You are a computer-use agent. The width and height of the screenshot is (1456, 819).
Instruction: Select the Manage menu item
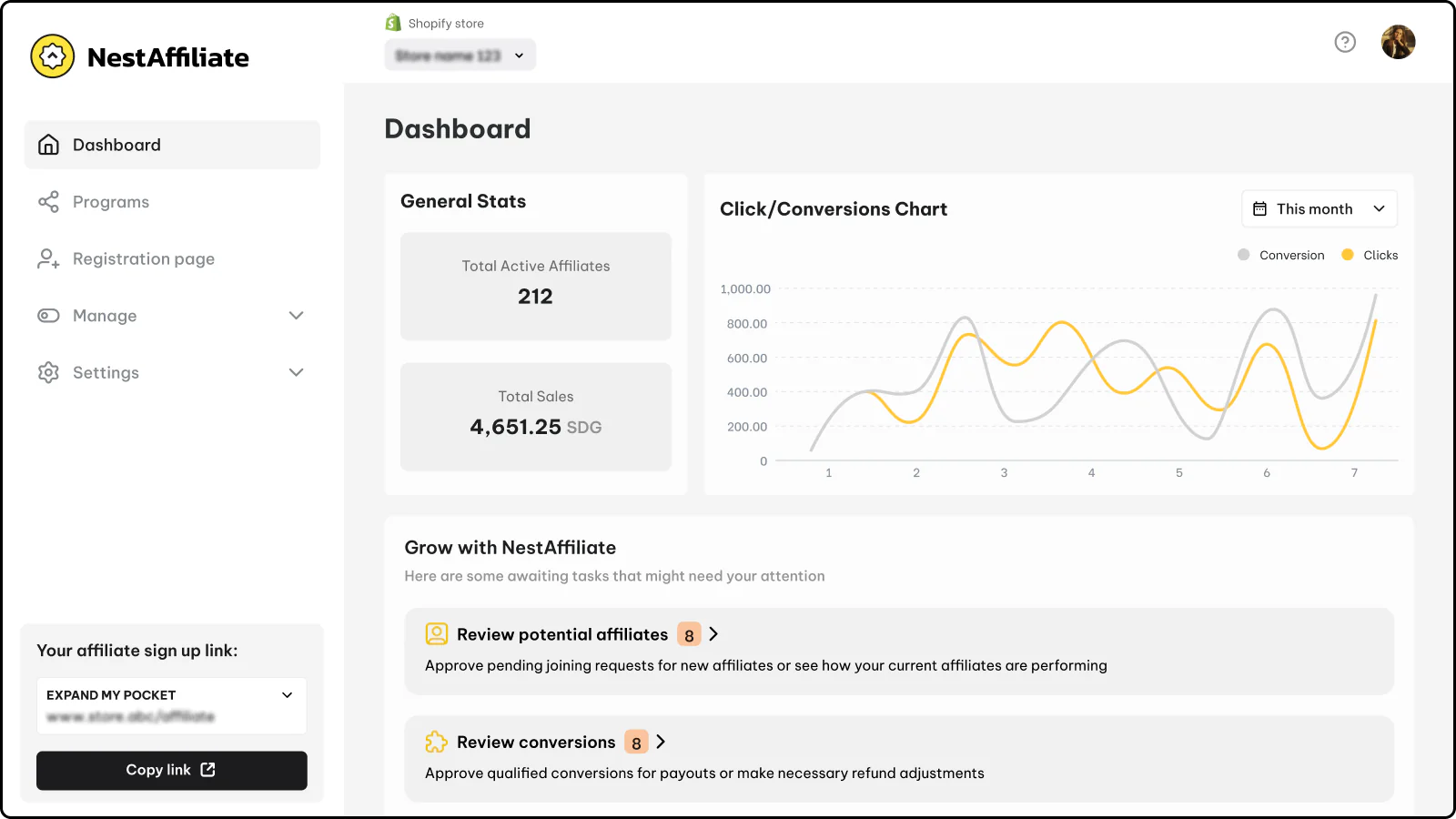click(172, 316)
